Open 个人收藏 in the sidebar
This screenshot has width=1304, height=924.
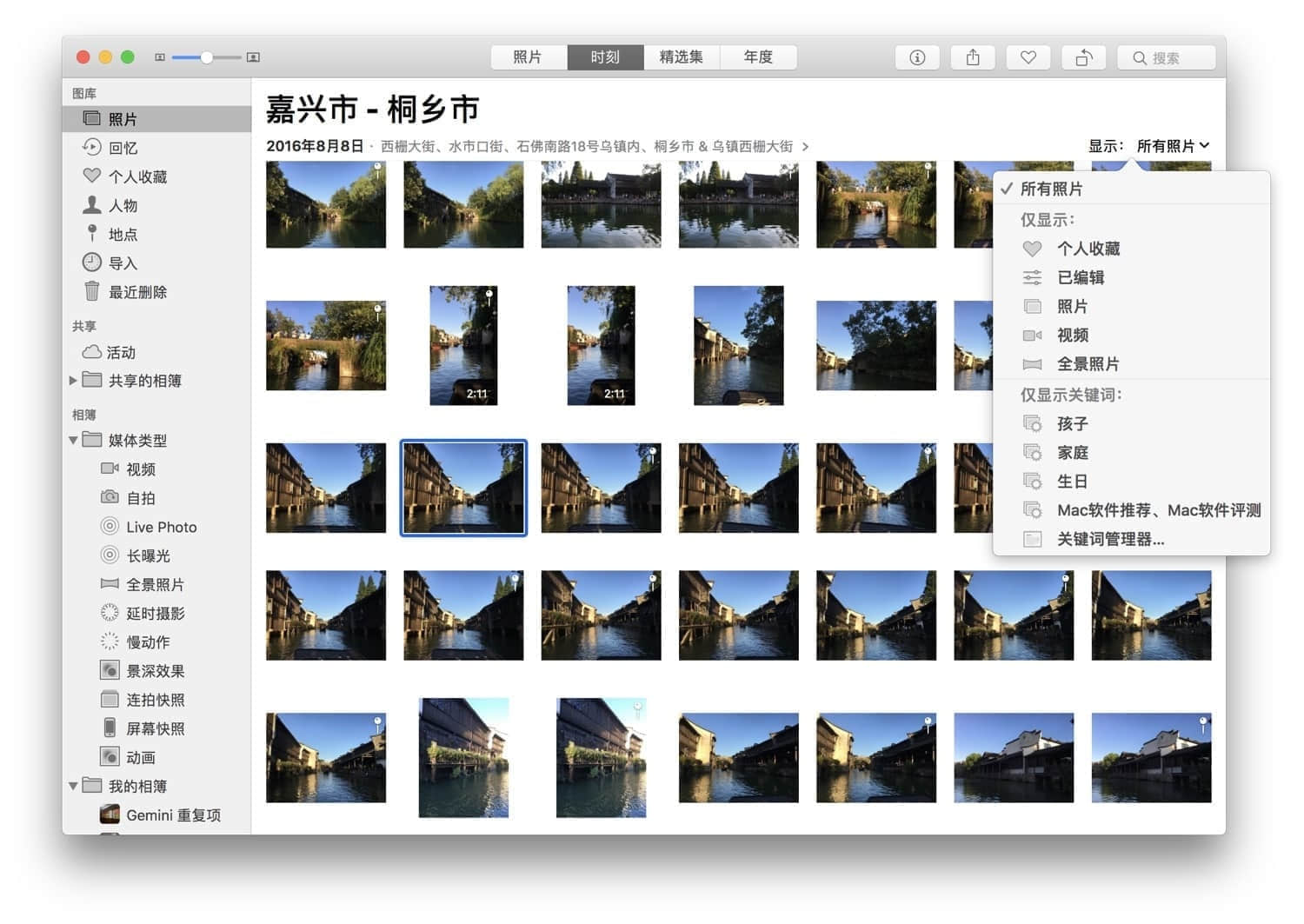click(x=156, y=176)
